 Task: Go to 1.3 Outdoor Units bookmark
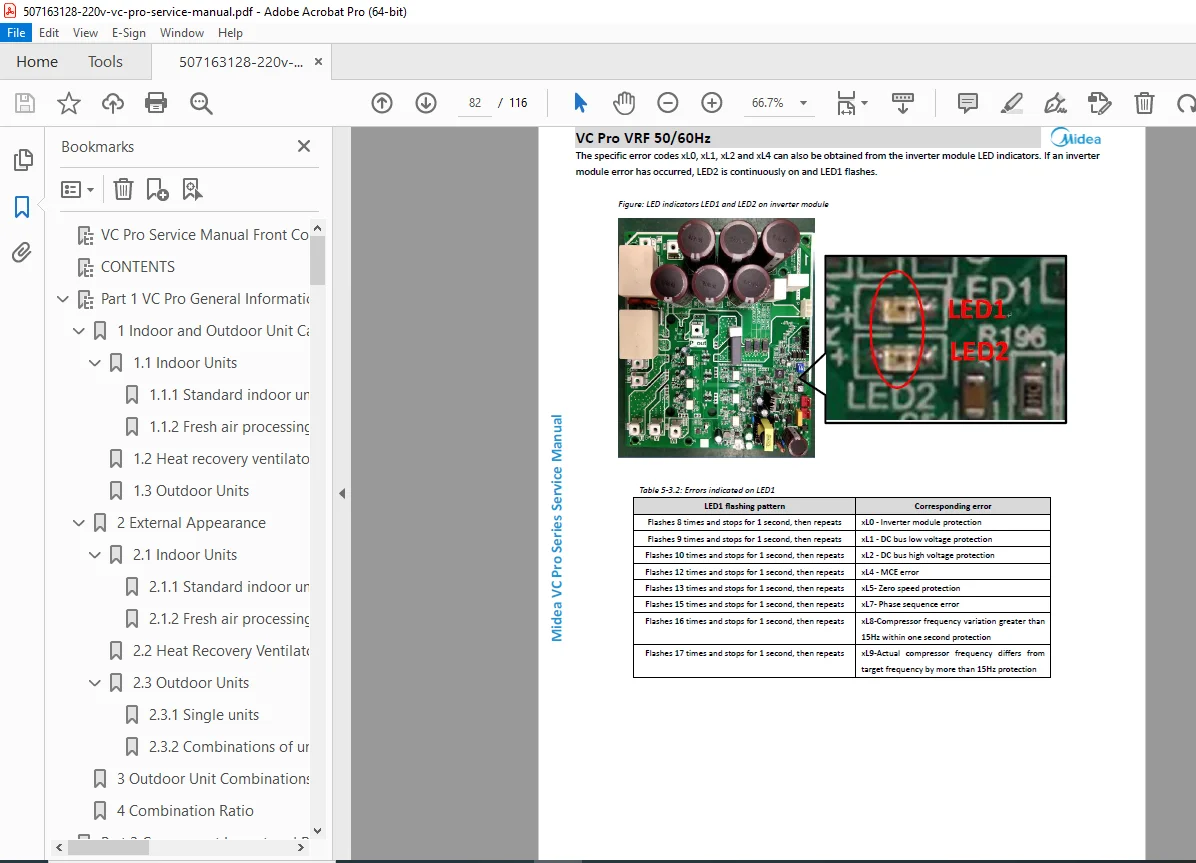191,491
